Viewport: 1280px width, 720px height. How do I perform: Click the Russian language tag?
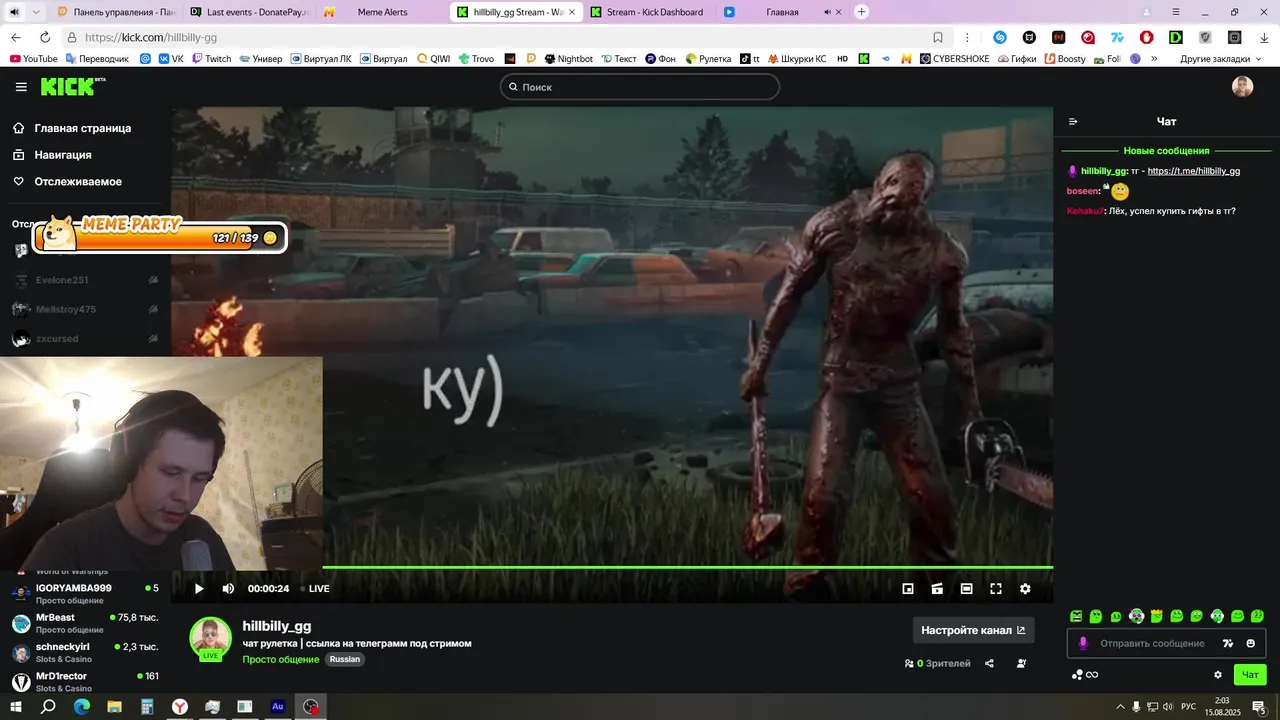click(345, 660)
